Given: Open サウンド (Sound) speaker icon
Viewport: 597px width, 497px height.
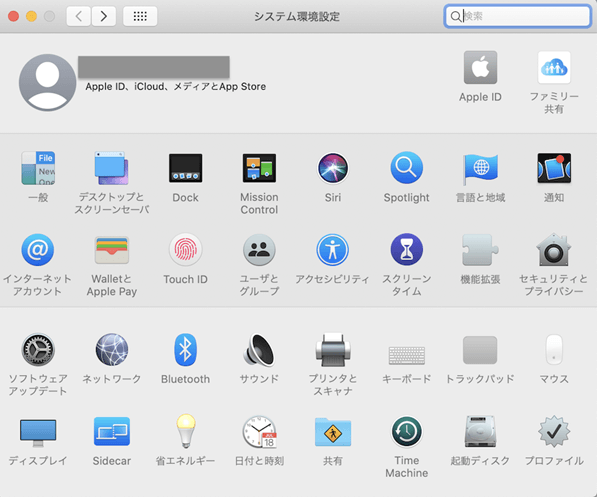Looking at the screenshot, I should click(x=259, y=350).
